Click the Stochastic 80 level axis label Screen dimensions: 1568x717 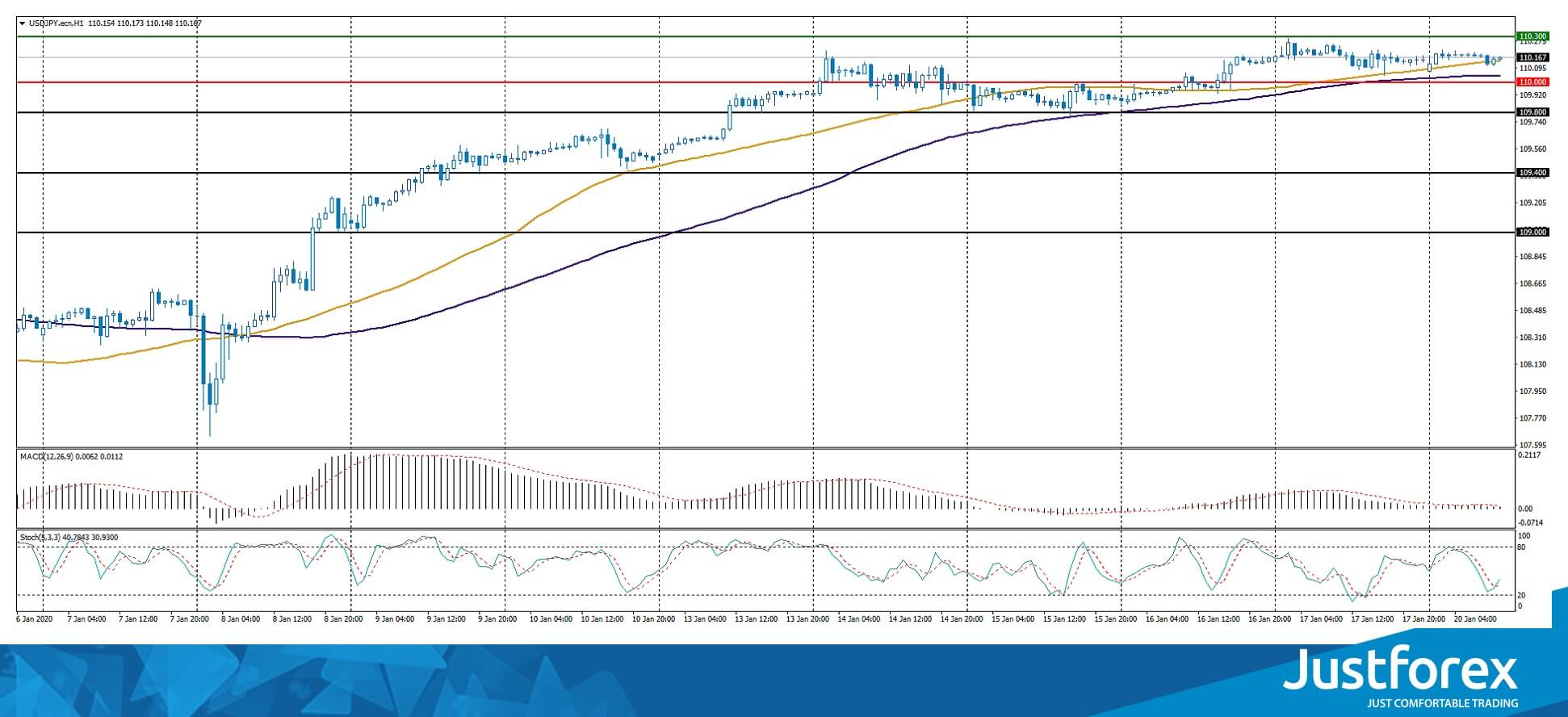click(1521, 547)
